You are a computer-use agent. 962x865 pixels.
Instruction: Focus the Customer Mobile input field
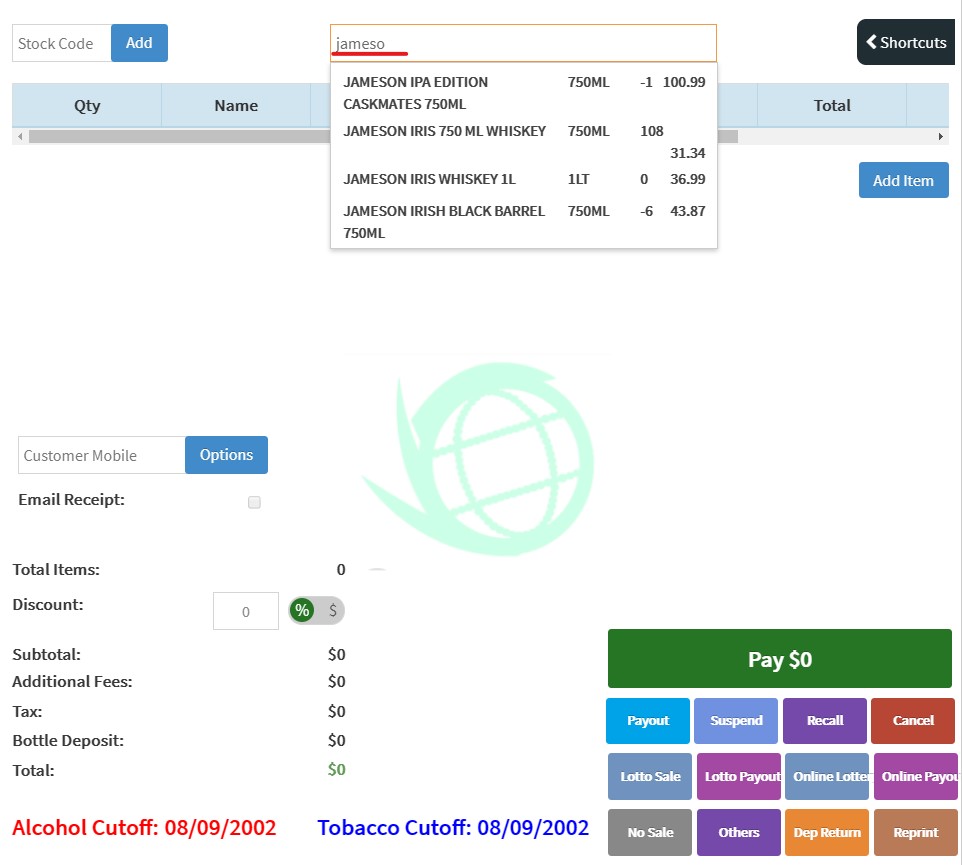click(101, 455)
